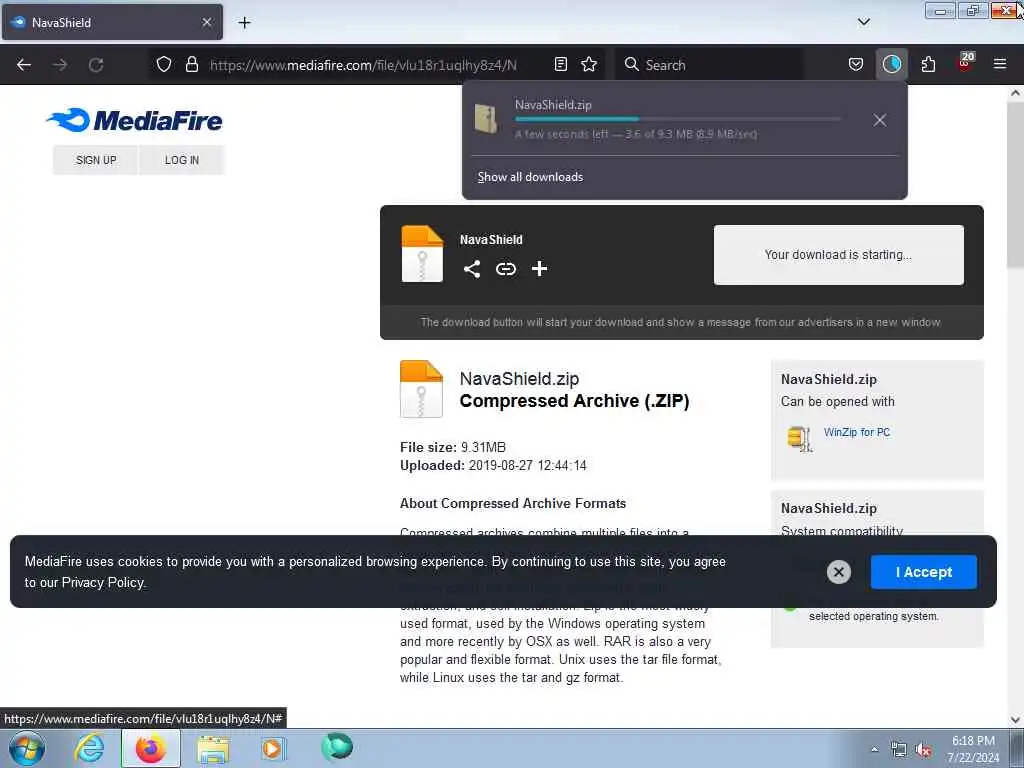Viewport: 1024px width, 768px height.
Task: Click the I Accept cookies button
Action: pyautogui.click(x=923, y=572)
